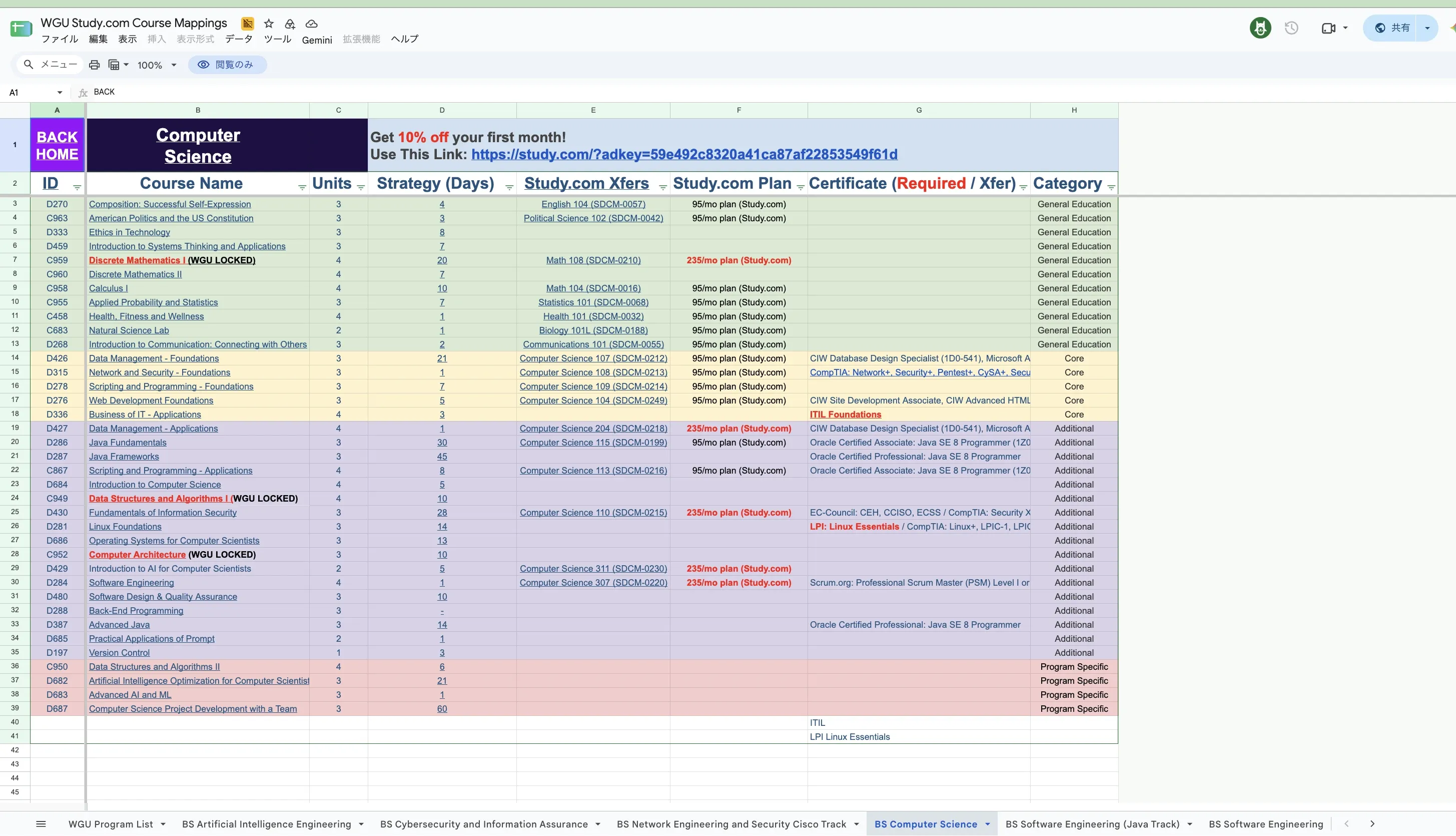Screen dimensions: 1456x836
Task: Star the WGU Study.com Course Mappings document
Action: point(269,24)
